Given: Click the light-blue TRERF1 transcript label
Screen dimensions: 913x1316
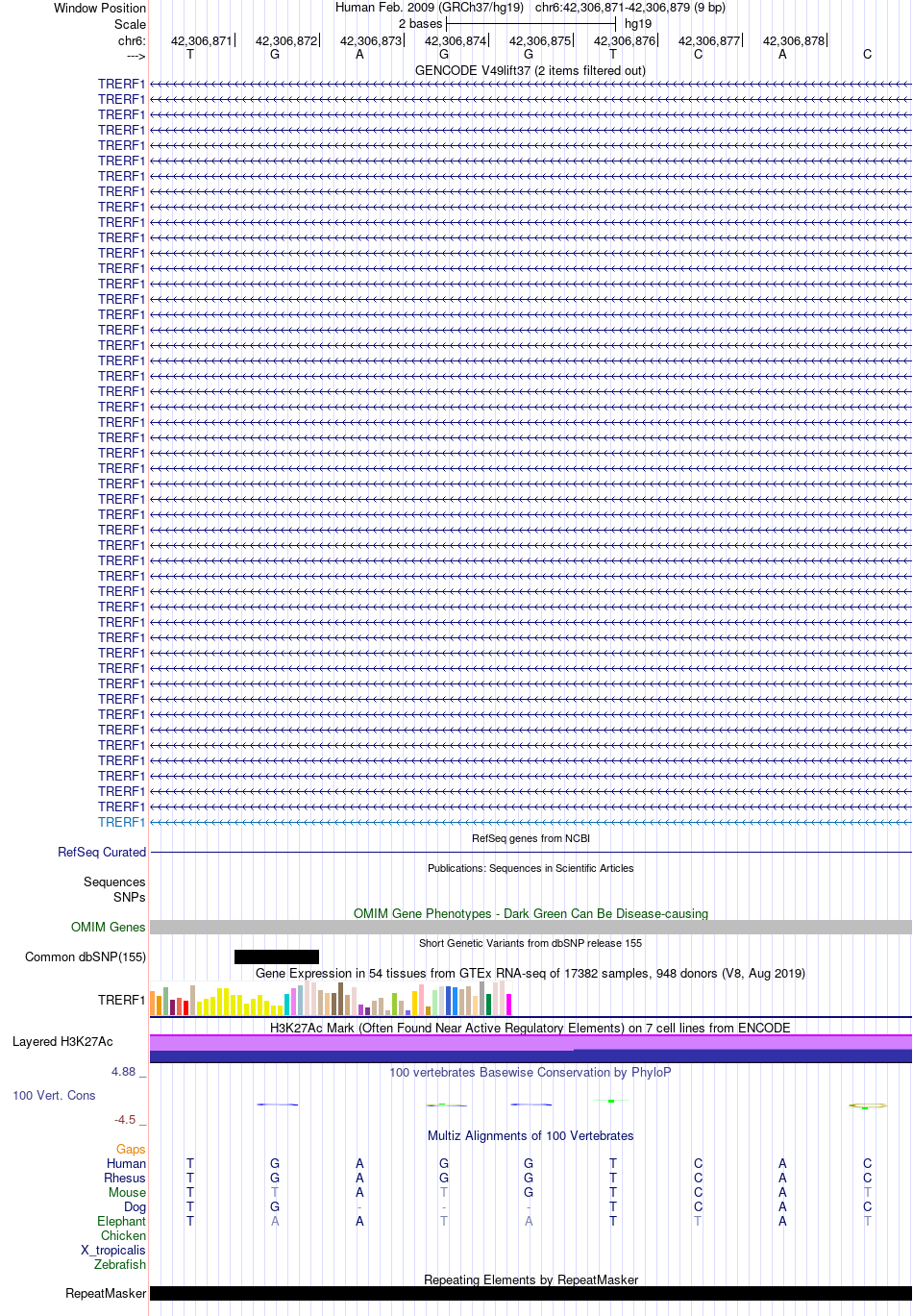Looking at the screenshot, I should pyautogui.click(x=121, y=822).
